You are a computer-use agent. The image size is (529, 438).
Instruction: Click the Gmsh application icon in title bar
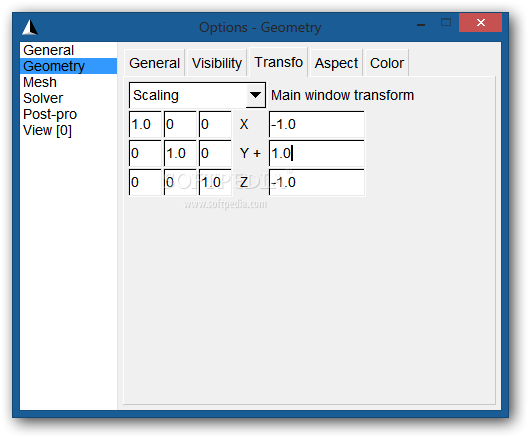click(30, 27)
